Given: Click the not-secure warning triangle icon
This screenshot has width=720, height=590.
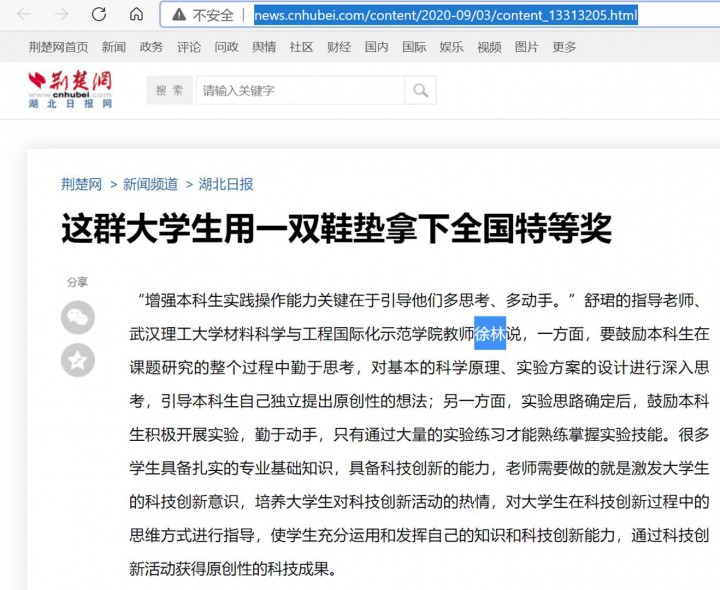Looking at the screenshot, I should click(x=179, y=15).
